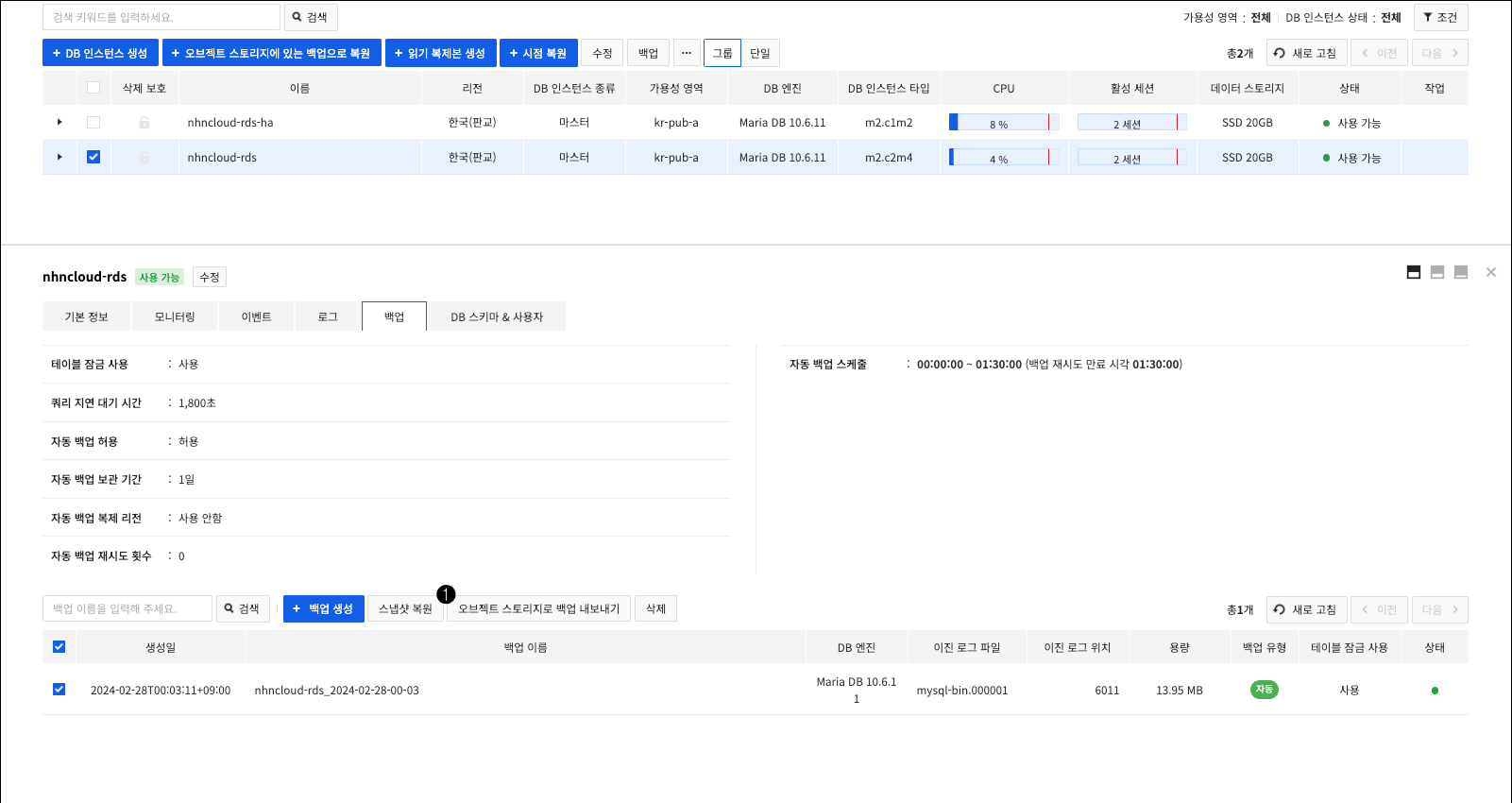Click active session bar in nhncloud-rds row
Viewport: 1512px width, 803px height.
[x=1131, y=158]
